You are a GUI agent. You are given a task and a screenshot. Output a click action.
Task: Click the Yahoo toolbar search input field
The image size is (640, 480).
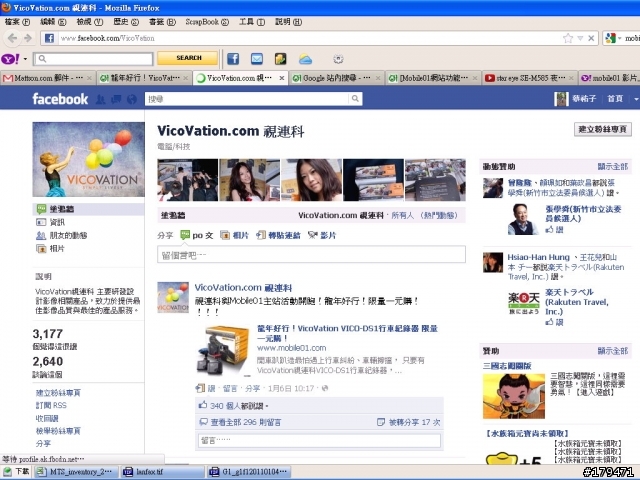point(93,59)
